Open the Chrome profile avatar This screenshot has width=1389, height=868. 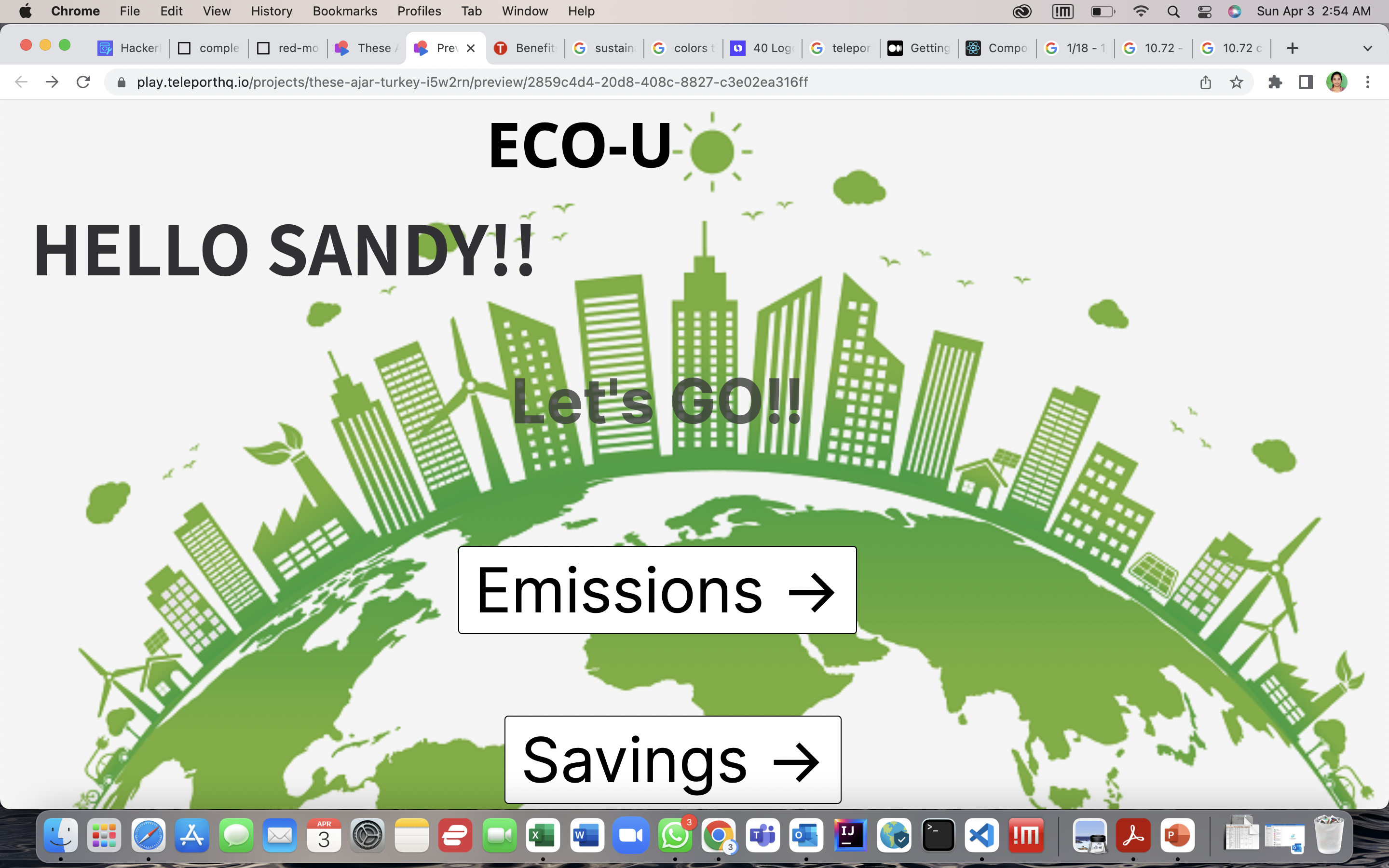coord(1336,82)
